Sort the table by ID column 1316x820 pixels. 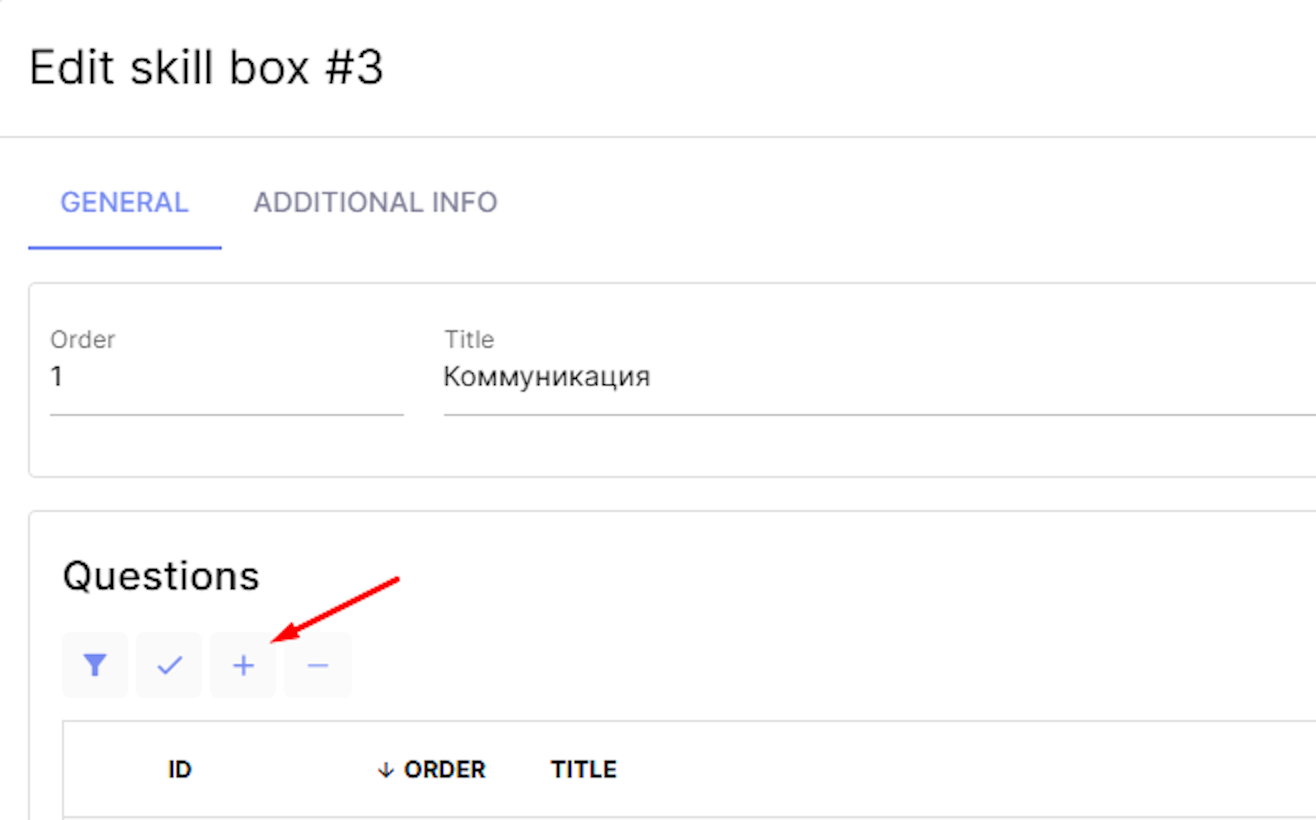click(x=180, y=770)
